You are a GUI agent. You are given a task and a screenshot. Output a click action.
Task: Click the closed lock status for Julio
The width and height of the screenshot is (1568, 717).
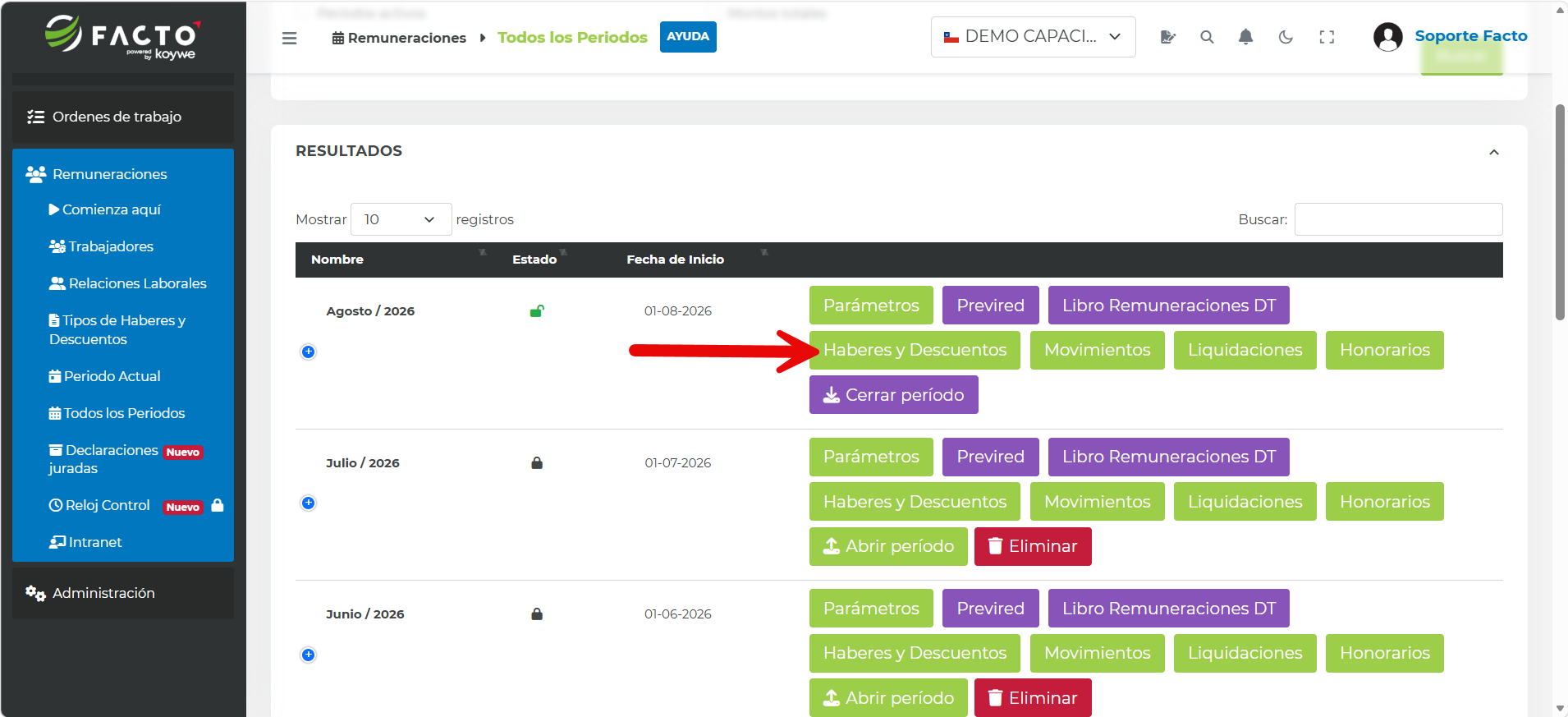point(537,462)
